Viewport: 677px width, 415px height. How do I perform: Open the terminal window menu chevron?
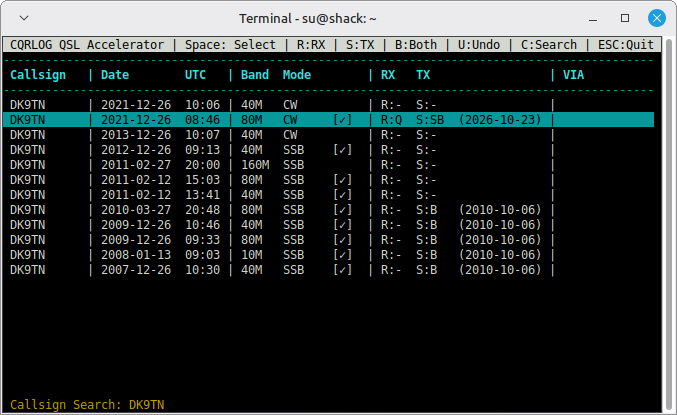[x=24, y=18]
